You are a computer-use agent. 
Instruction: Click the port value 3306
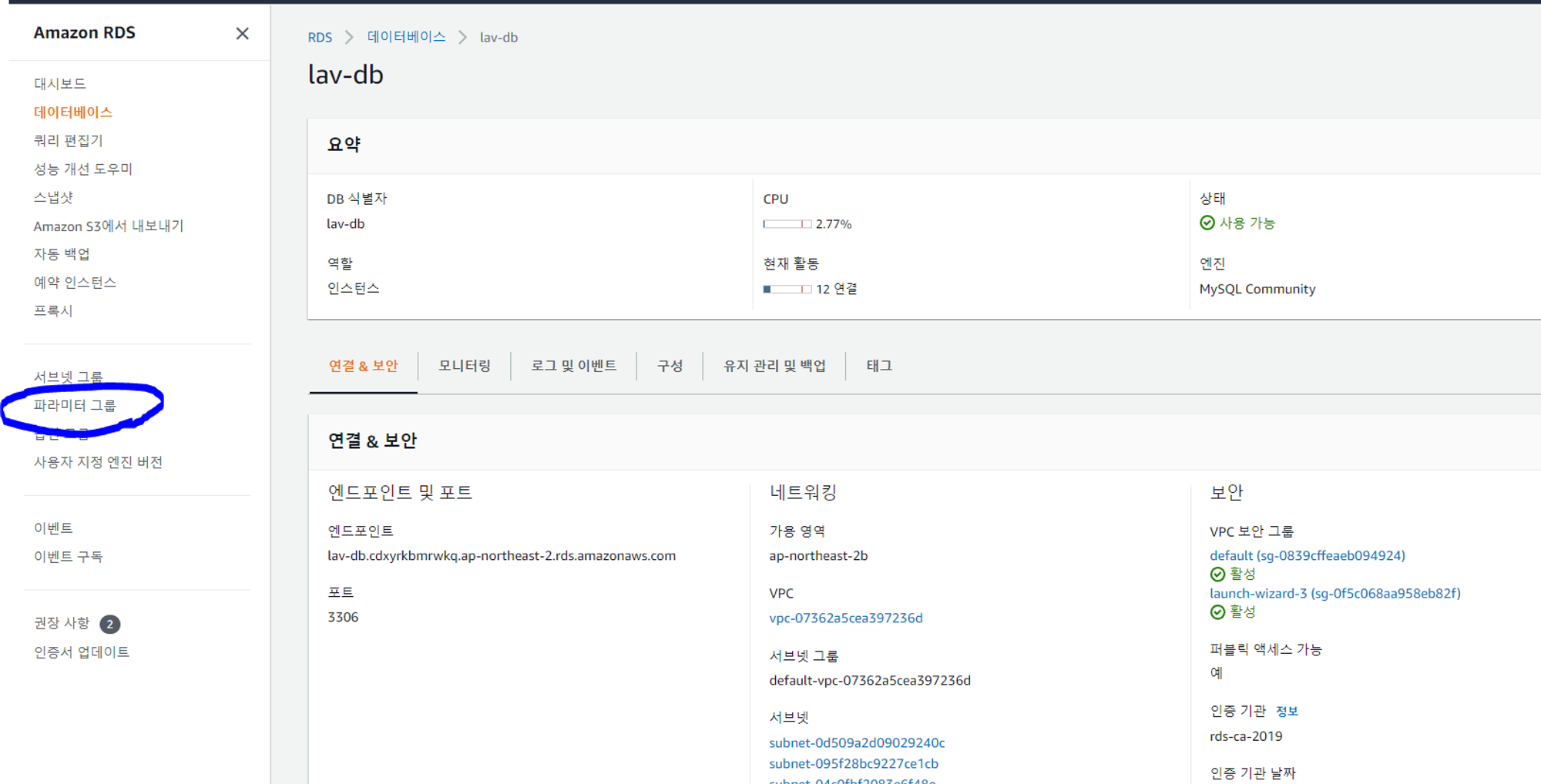click(x=343, y=617)
